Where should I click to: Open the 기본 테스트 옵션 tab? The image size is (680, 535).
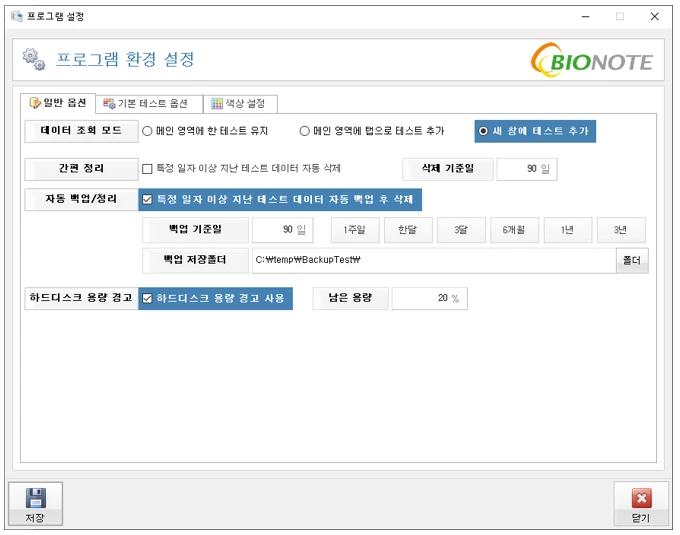pos(149,104)
